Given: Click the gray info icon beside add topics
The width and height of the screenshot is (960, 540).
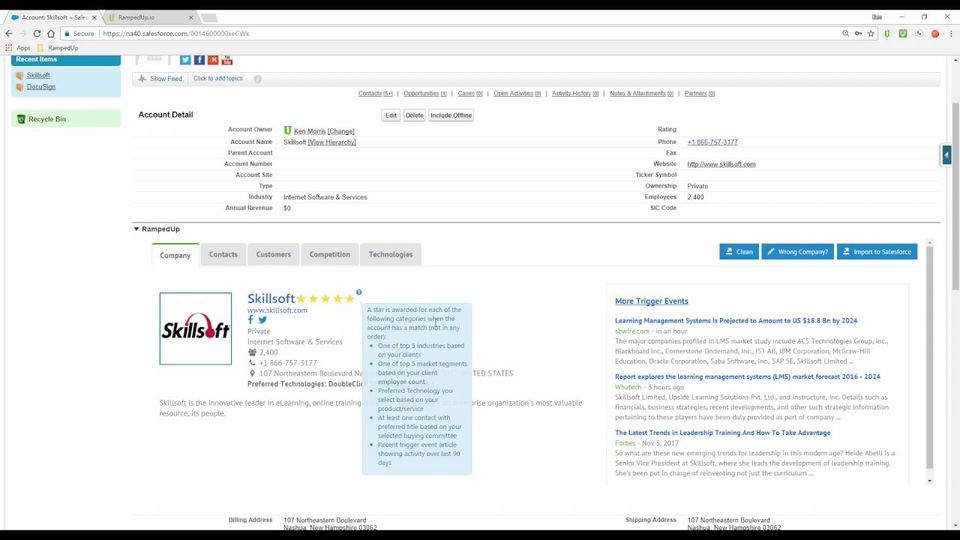Looking at the screenshot, I should pyautogui.click(x=258, y=79).
